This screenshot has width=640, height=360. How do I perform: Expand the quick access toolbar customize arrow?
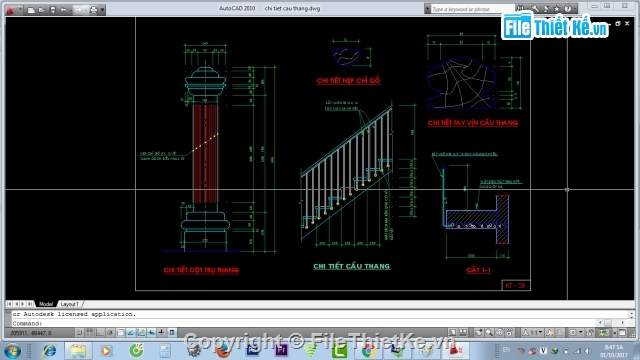point(102,10)
